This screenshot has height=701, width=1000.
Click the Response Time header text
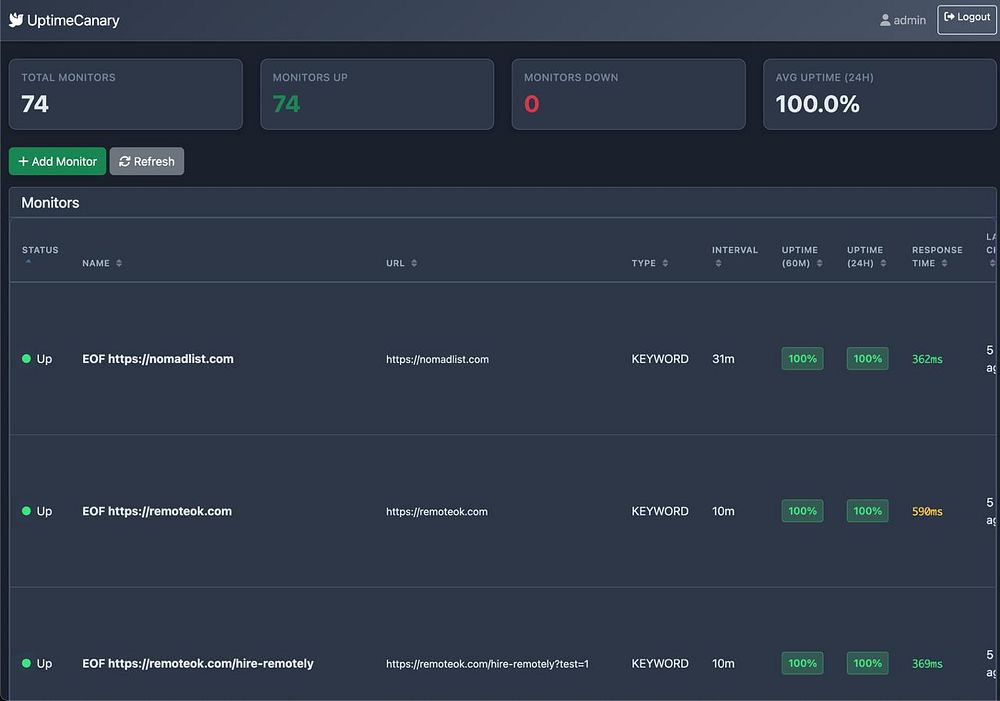click(x=937, y=256)
